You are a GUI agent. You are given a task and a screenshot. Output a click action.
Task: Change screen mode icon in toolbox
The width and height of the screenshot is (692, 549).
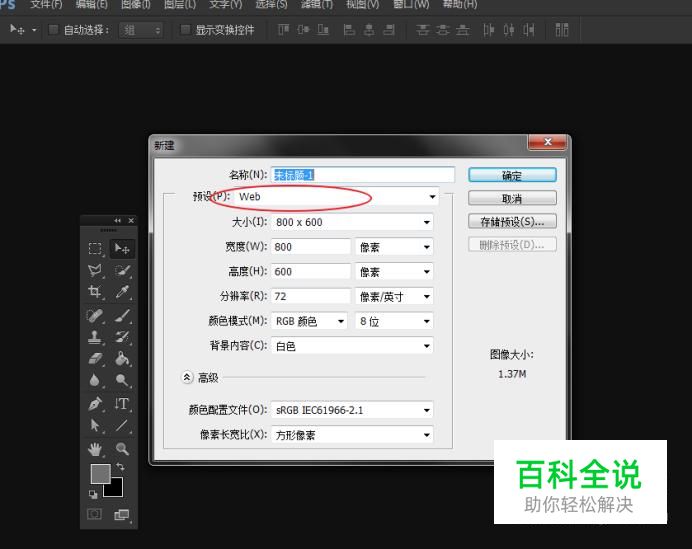coord(122,515)
